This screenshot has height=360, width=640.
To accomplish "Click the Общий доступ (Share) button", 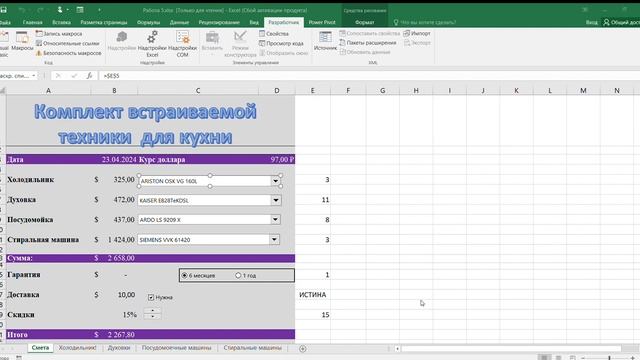I will 621,22.
